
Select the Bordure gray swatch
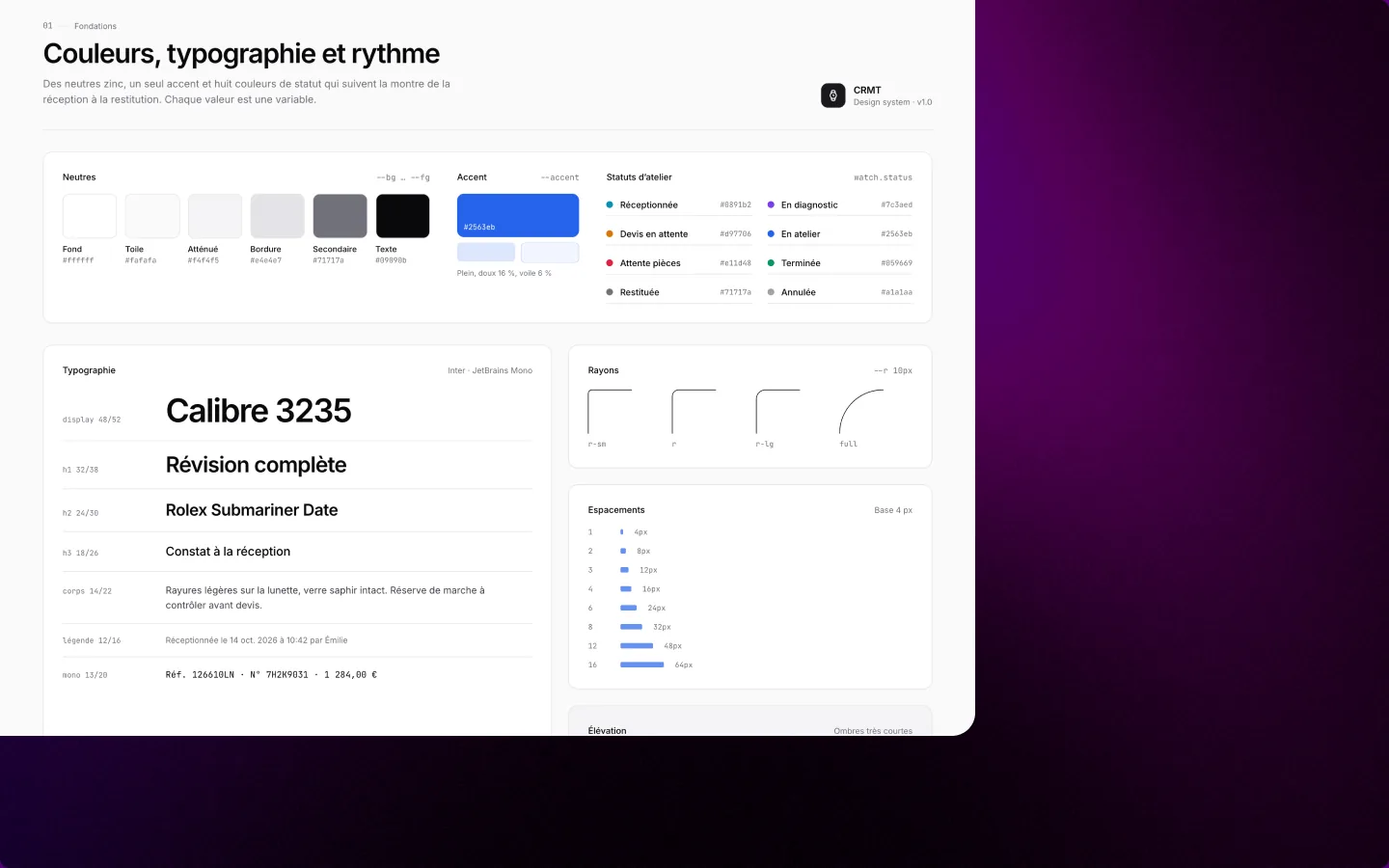tap(278, 216)
